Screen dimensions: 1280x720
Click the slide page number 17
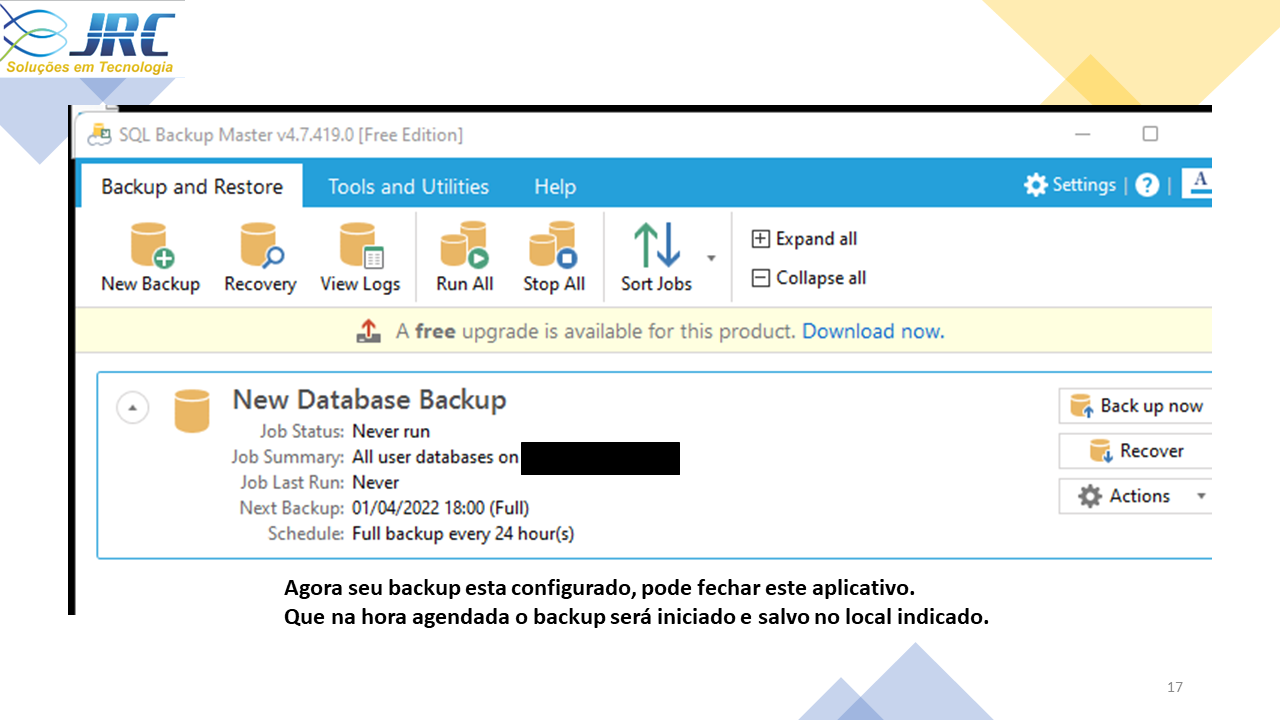click(1175, 687)
